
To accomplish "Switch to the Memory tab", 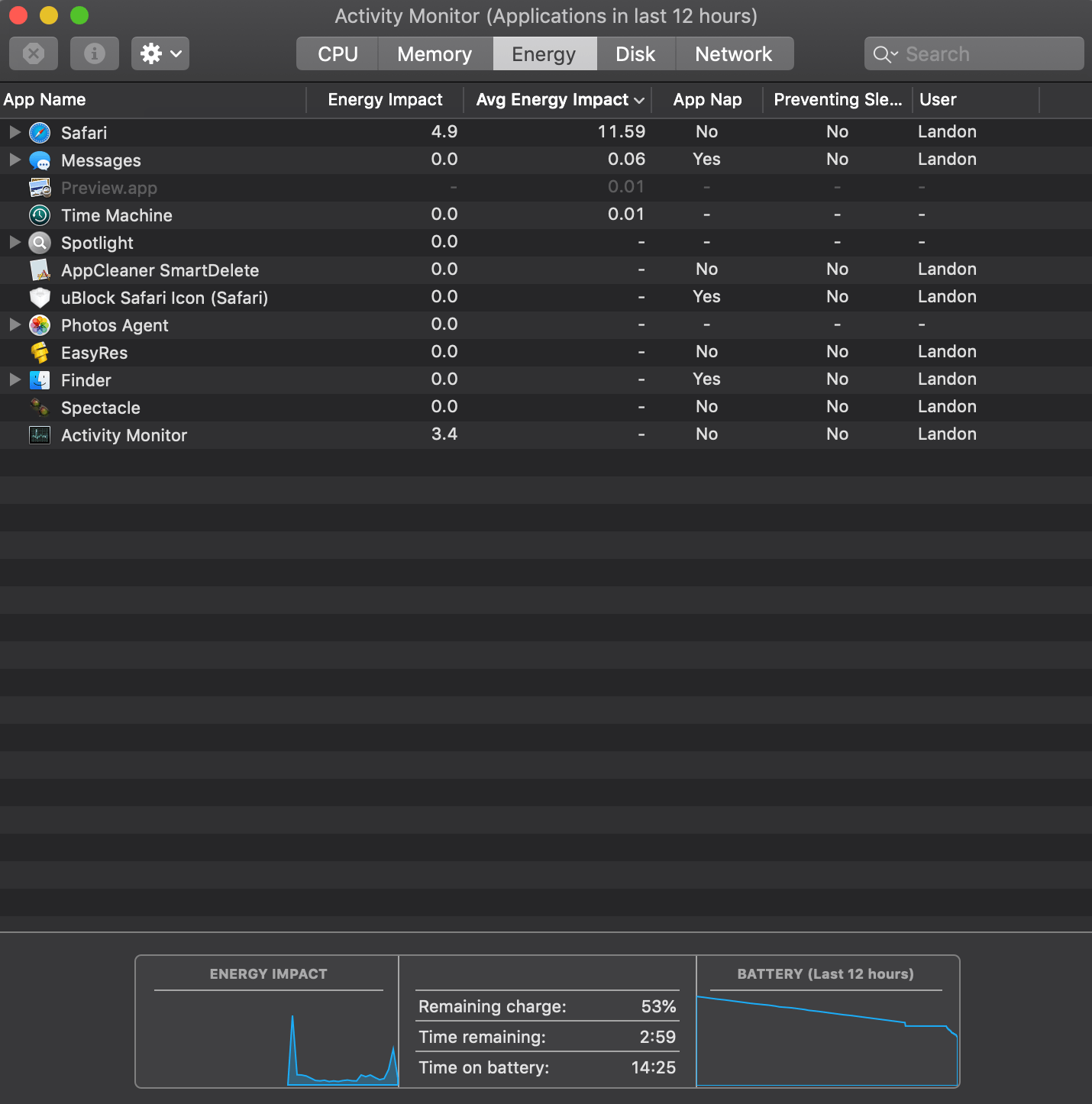I will (435, 53).
